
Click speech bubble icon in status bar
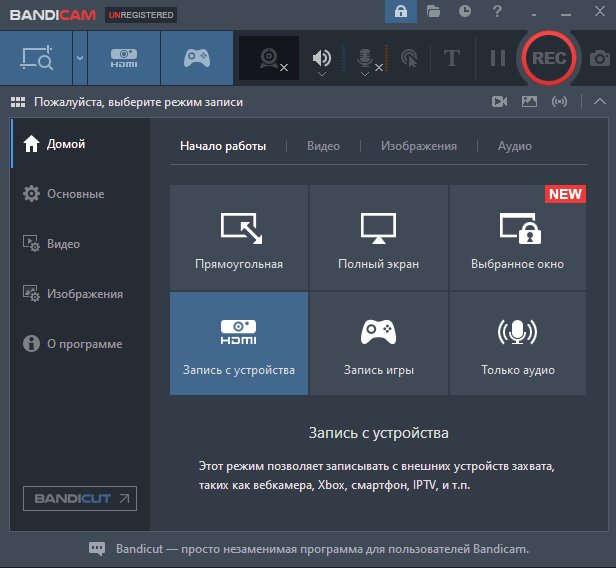97,548
